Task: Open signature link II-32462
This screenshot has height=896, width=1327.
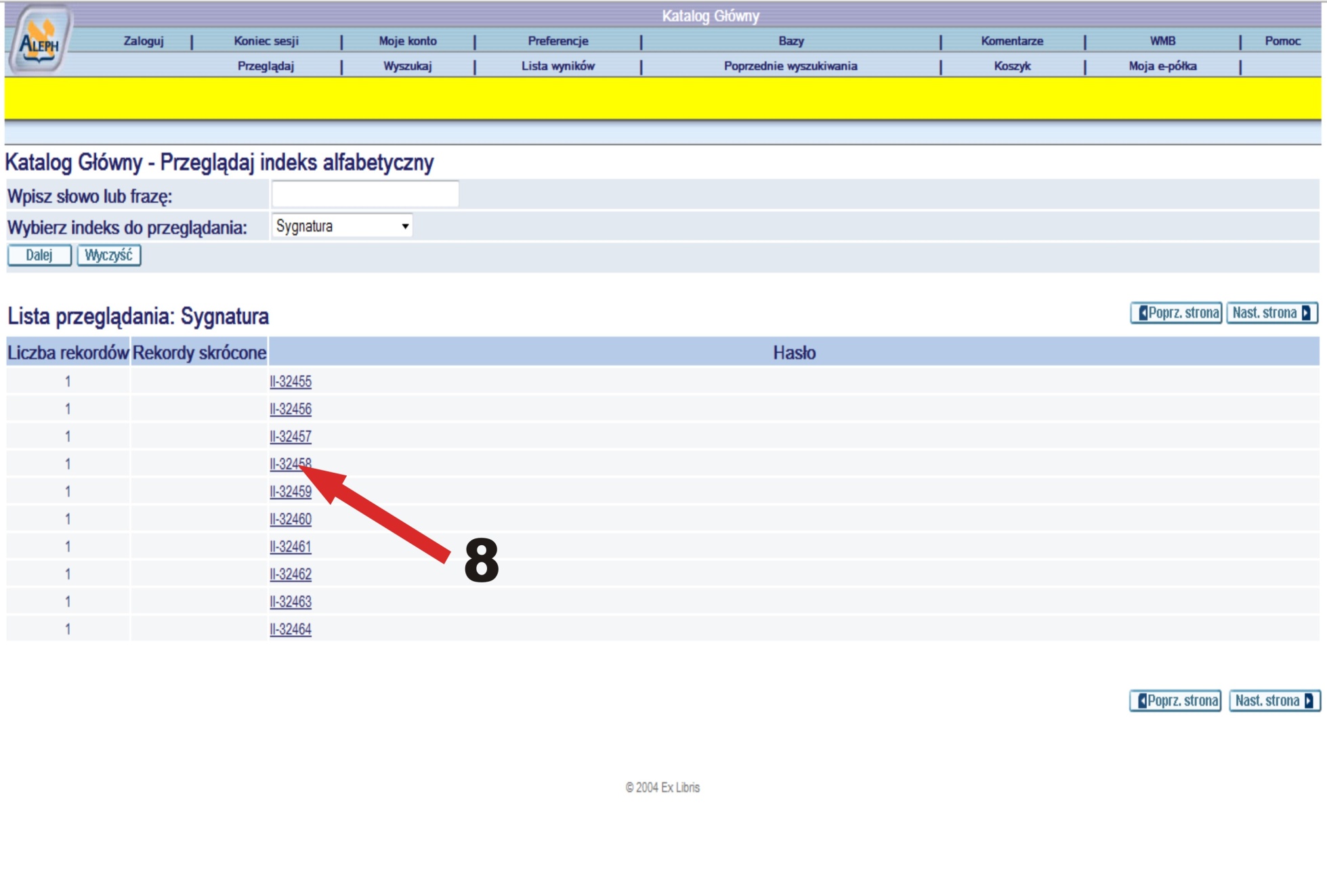Action: (x=291, y=574)
